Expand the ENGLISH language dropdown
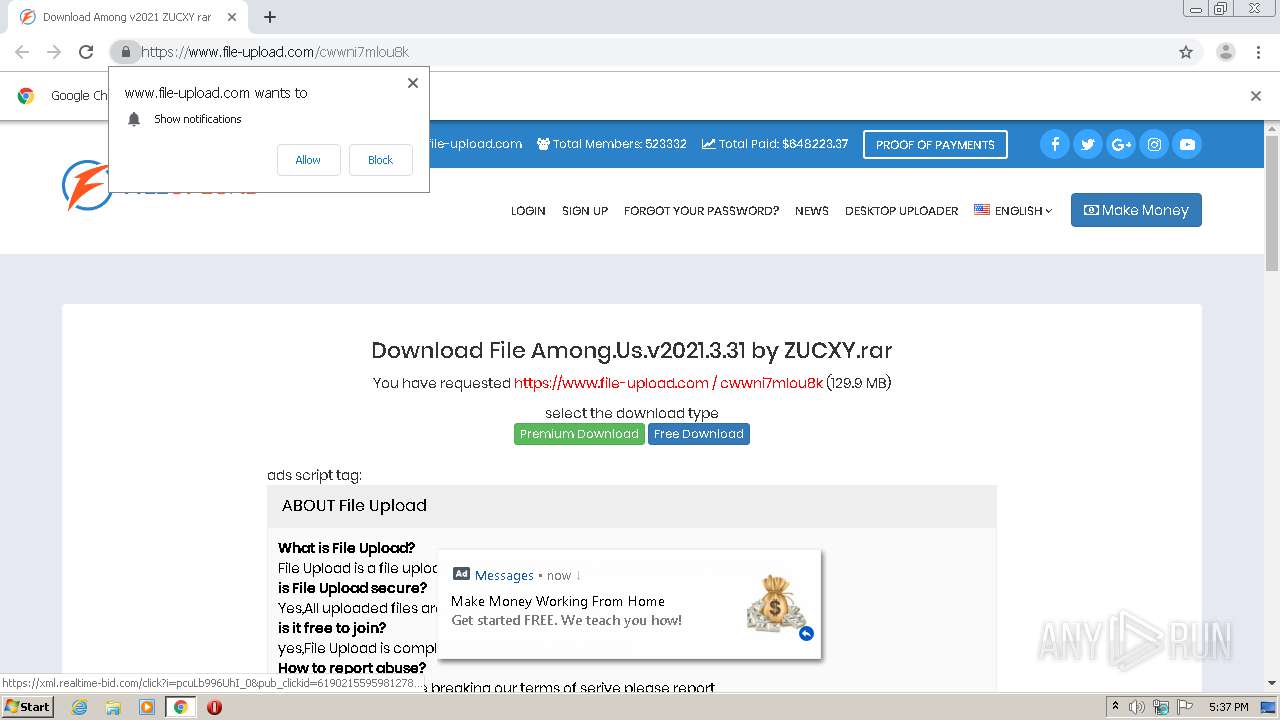Image resolution: width=1280 pixels, height=720 pixels. click(1013, 211)
